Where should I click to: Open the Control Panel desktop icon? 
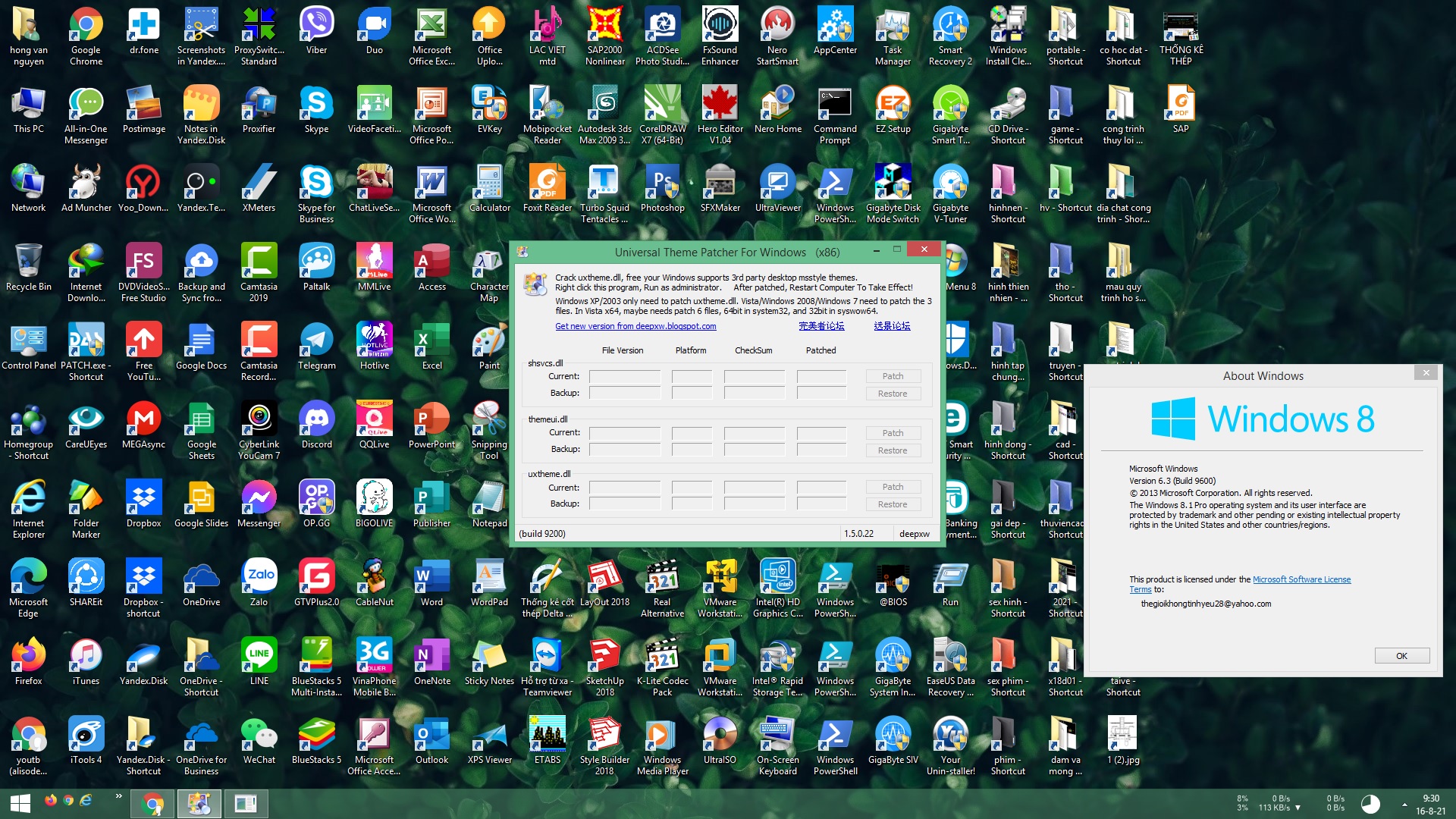pos(28,346)
